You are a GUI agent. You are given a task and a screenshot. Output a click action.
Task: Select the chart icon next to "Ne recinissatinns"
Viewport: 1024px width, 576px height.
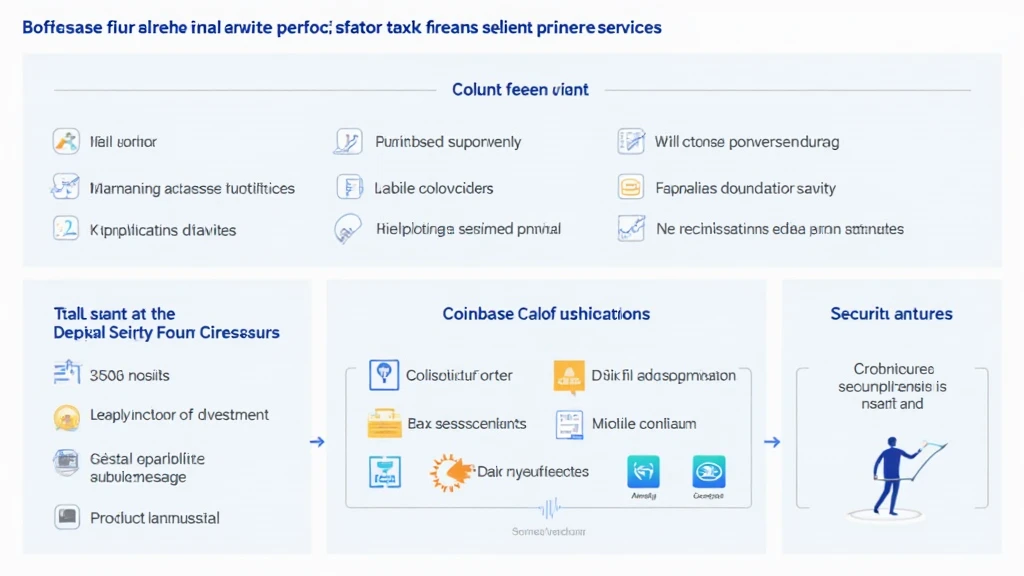tap(630, 228)
